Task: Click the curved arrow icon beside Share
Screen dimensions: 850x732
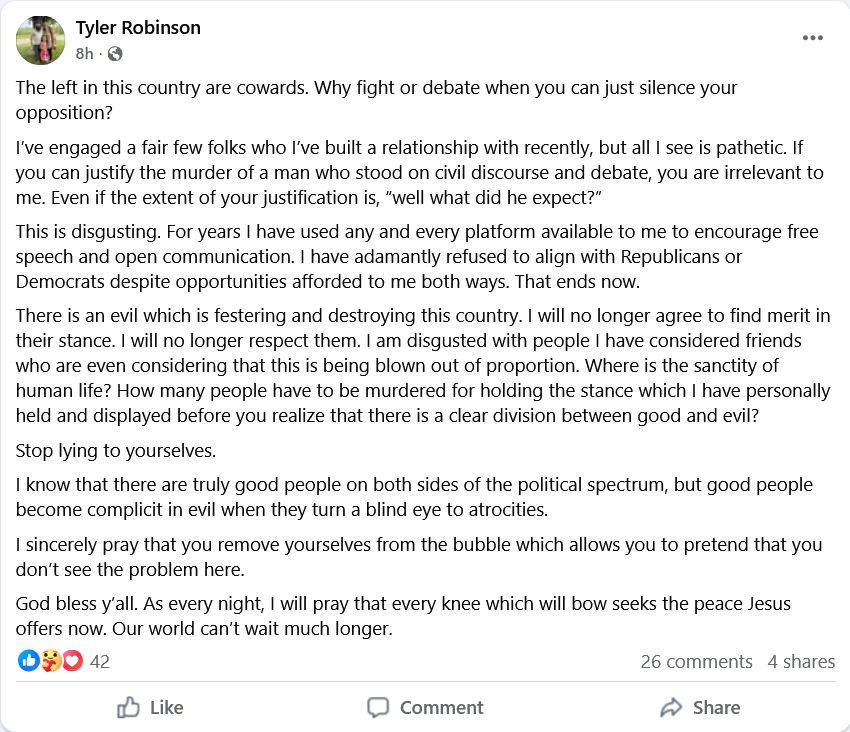Action: tap(671, 708)
